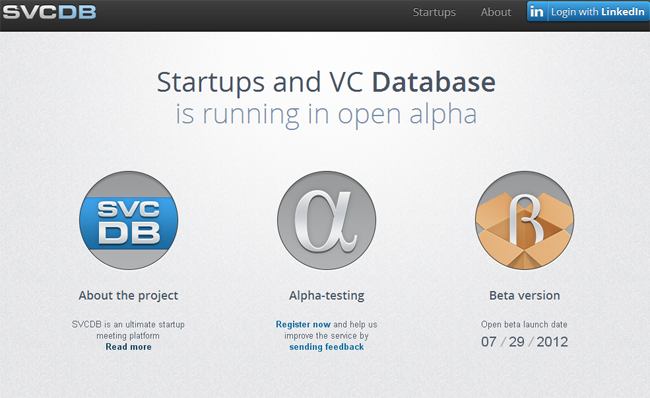The image size is (650, 398).
Task: Click 'Open beta launch date' label
Action: (524, 325)
